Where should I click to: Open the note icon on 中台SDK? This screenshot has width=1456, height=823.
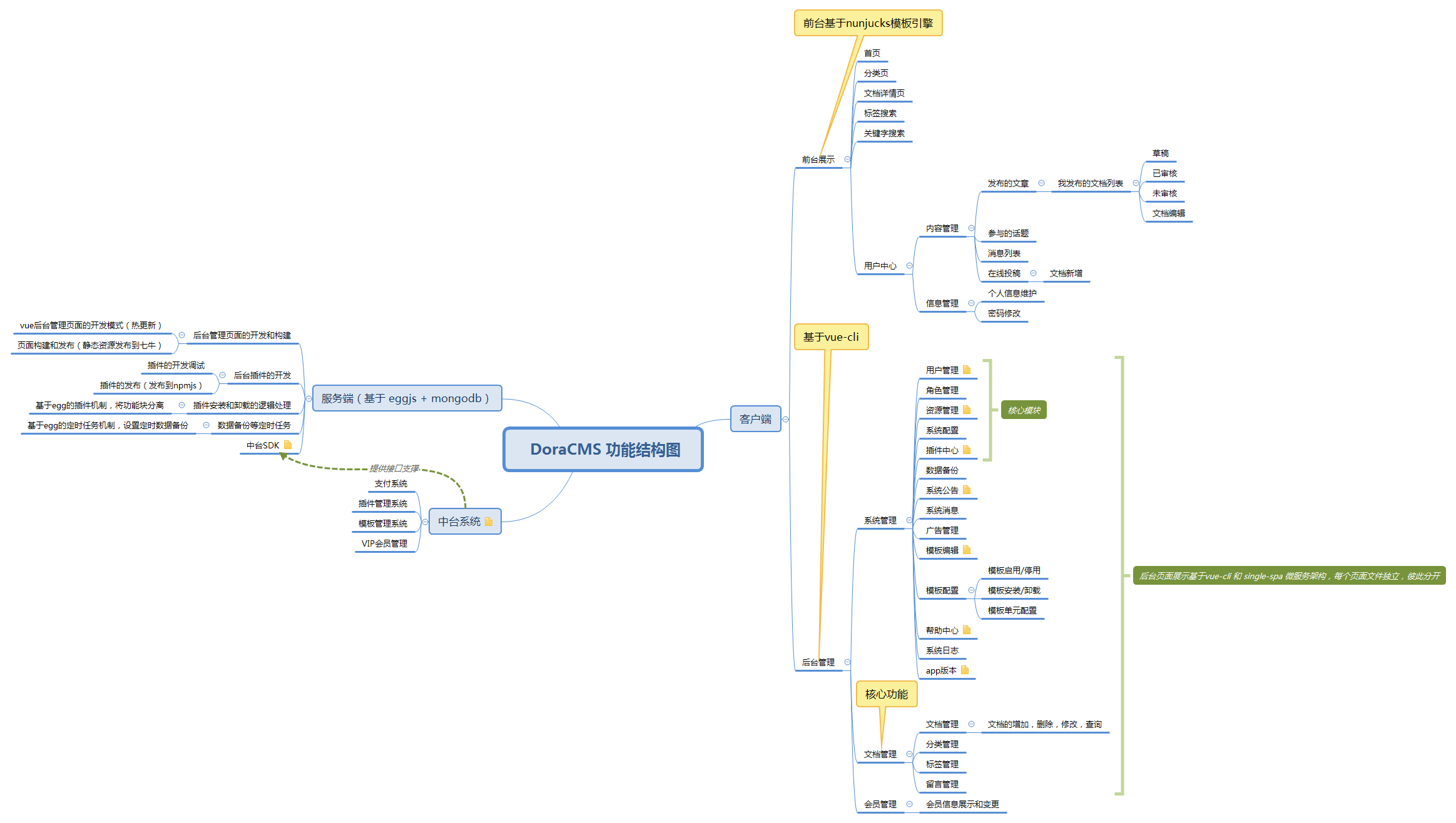(x=288, y=445)
